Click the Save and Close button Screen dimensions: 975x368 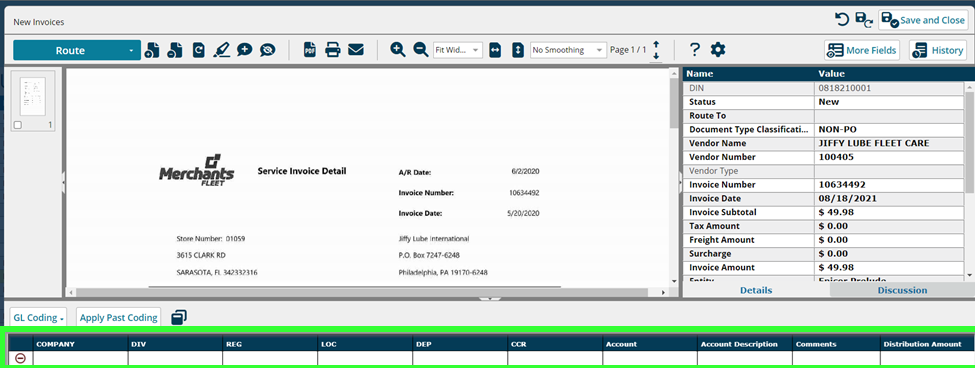[x=923, y=20]
